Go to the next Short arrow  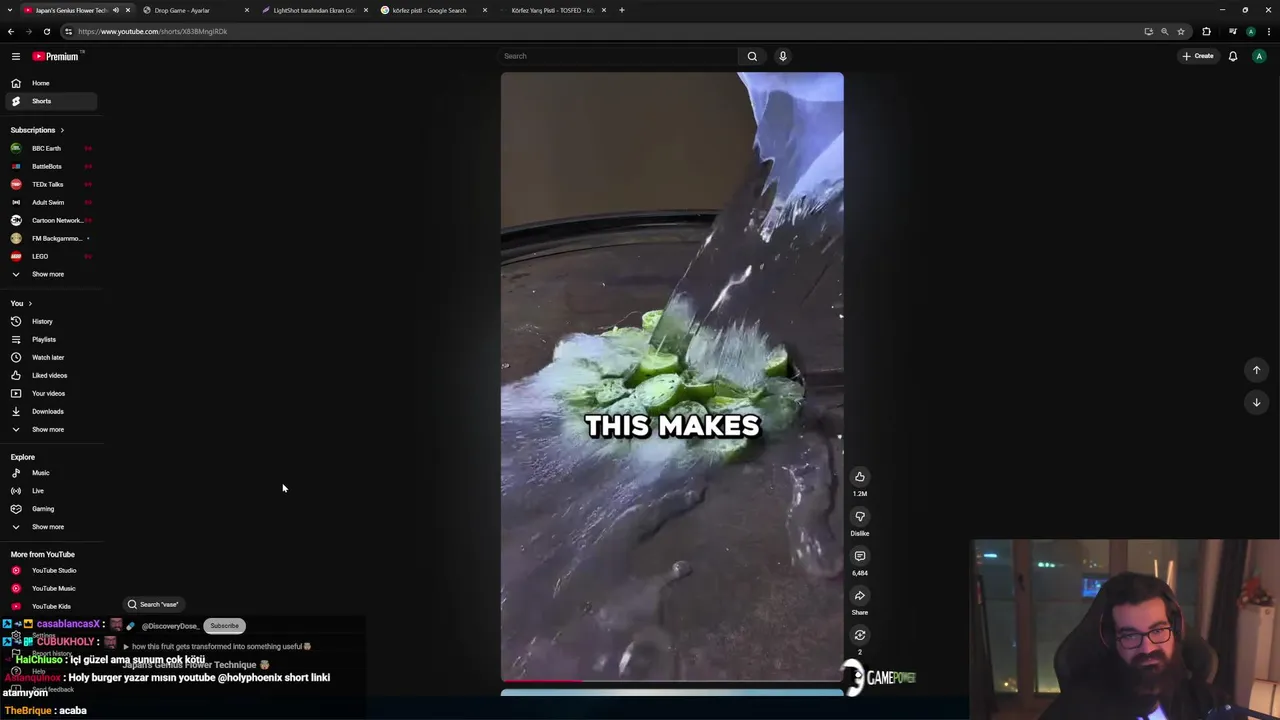(1257, 402)
